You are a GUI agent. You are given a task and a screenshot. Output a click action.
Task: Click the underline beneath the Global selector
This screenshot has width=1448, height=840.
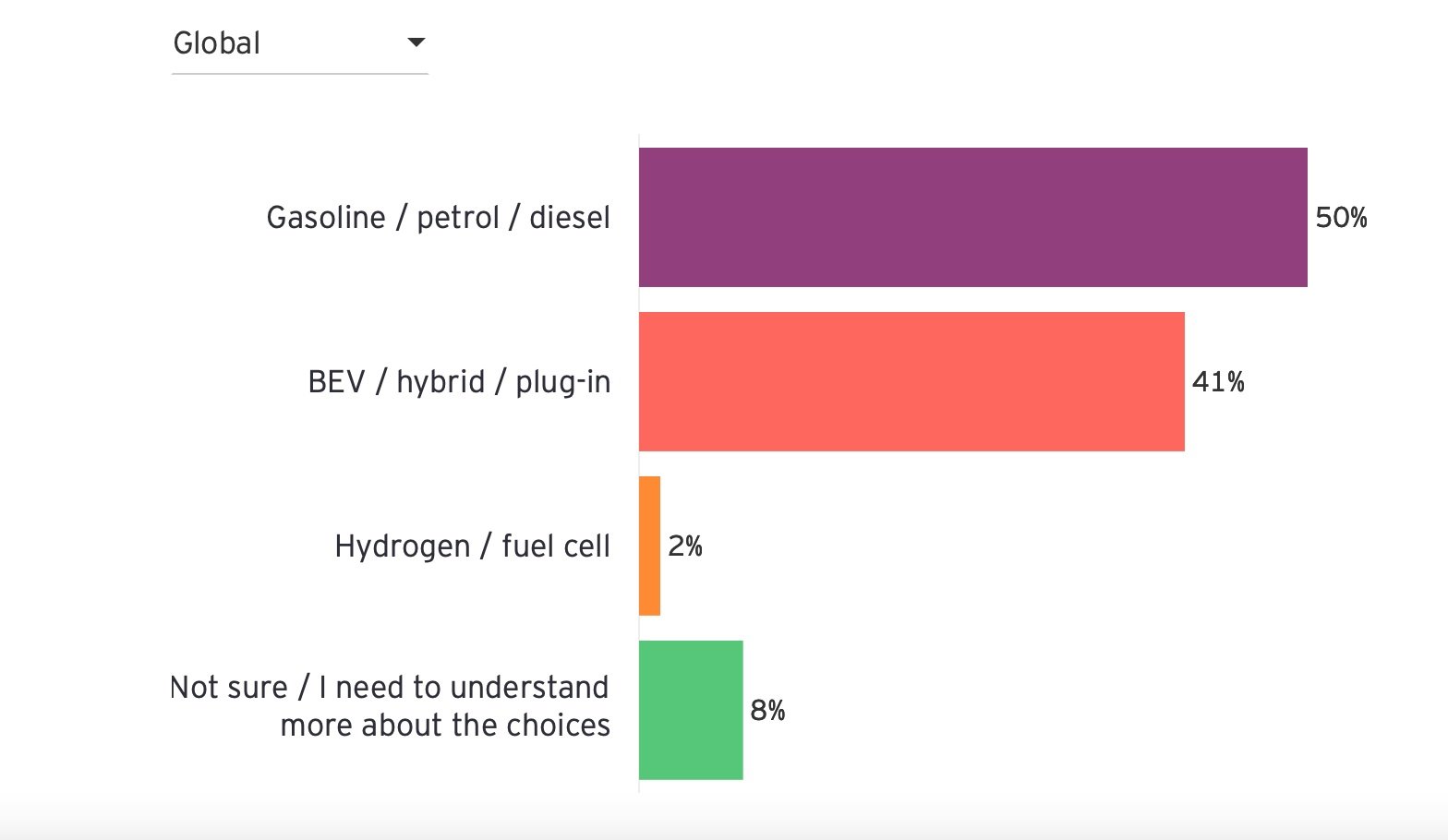point(300,74)
